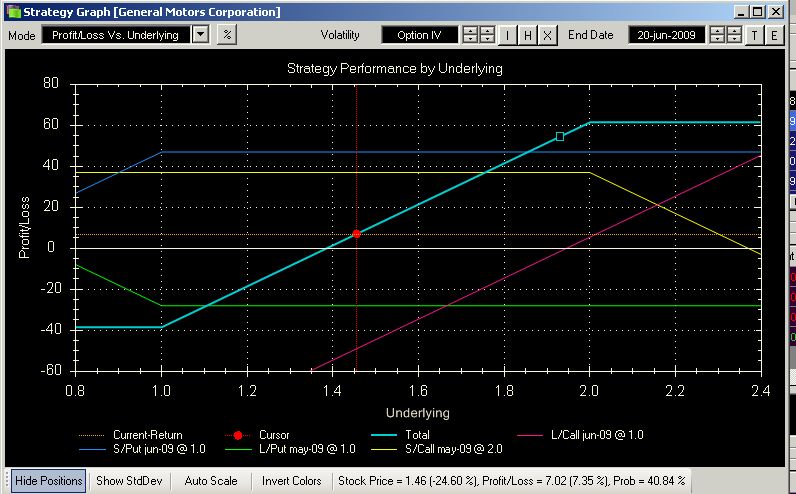The width and height of the screenshot is (796, 494).
Task: Toggle the percent (%) display button
Action: 227,35
